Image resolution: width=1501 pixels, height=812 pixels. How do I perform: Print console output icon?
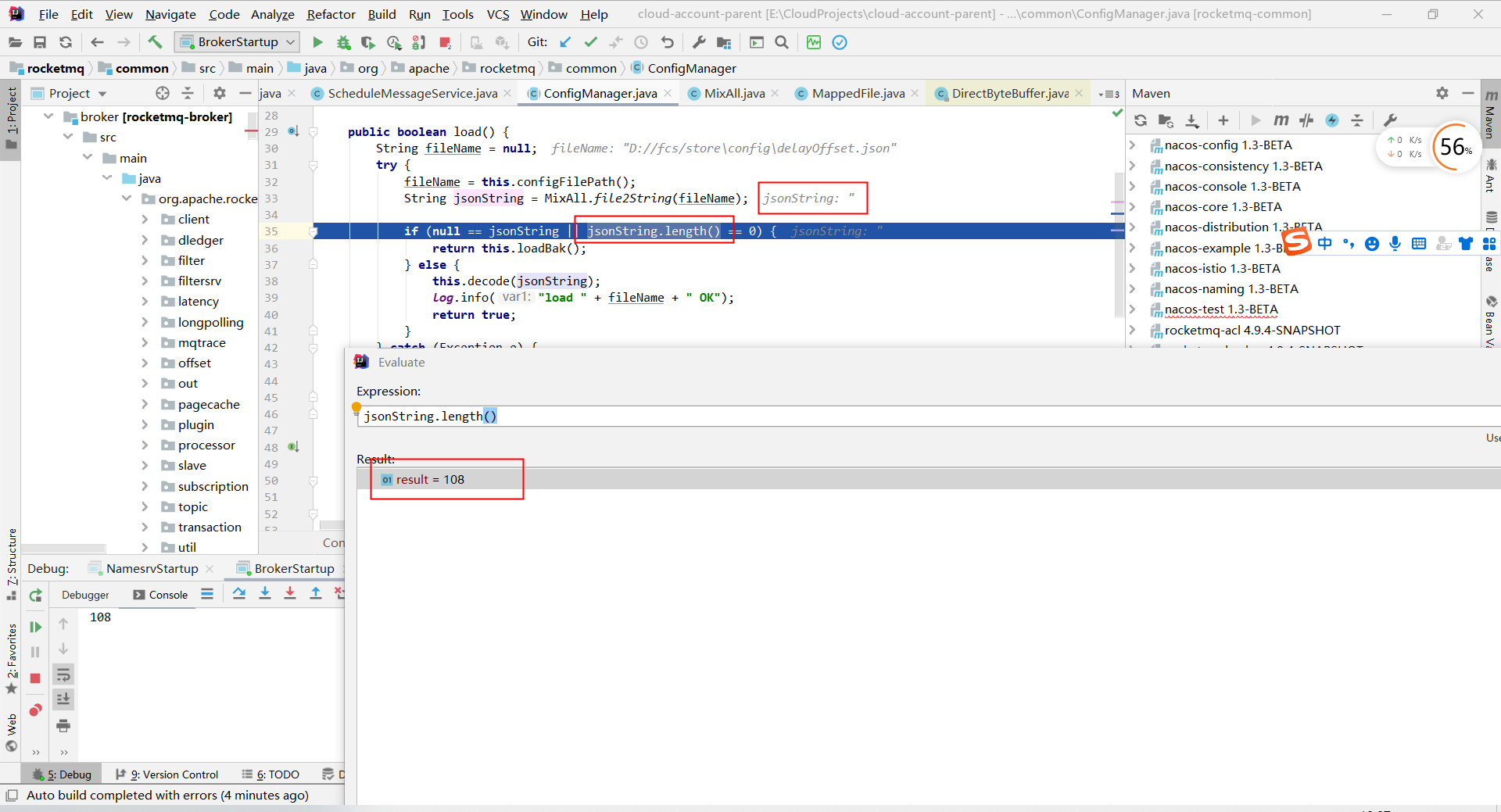(x=63, y=726)
